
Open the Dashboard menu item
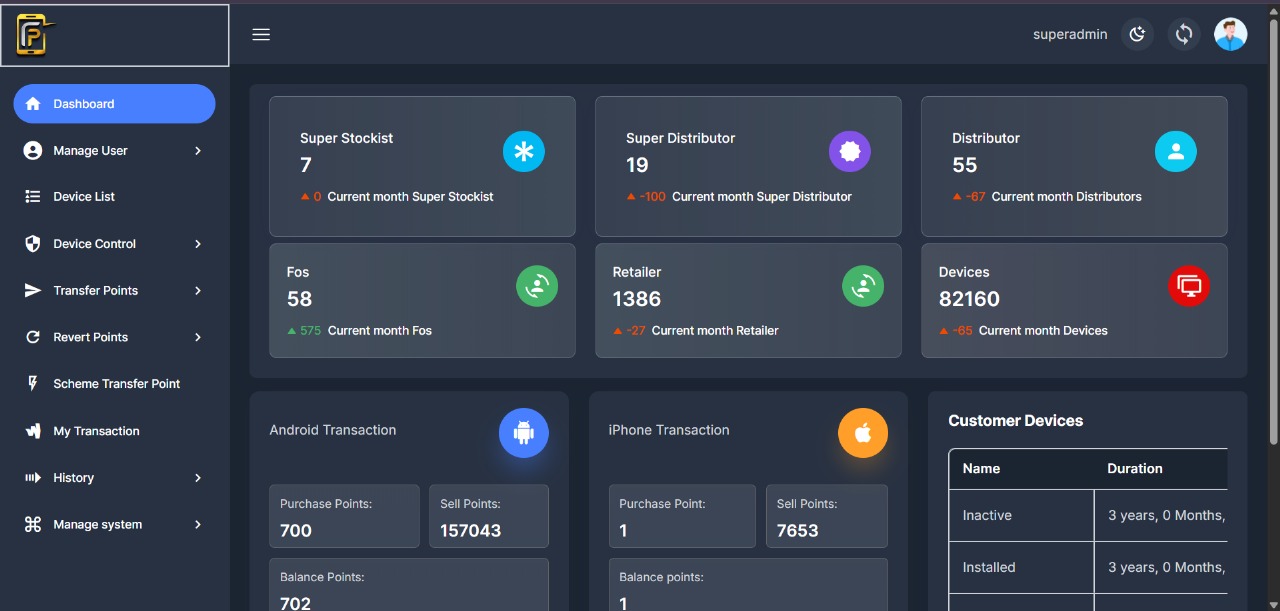[114, 104]
